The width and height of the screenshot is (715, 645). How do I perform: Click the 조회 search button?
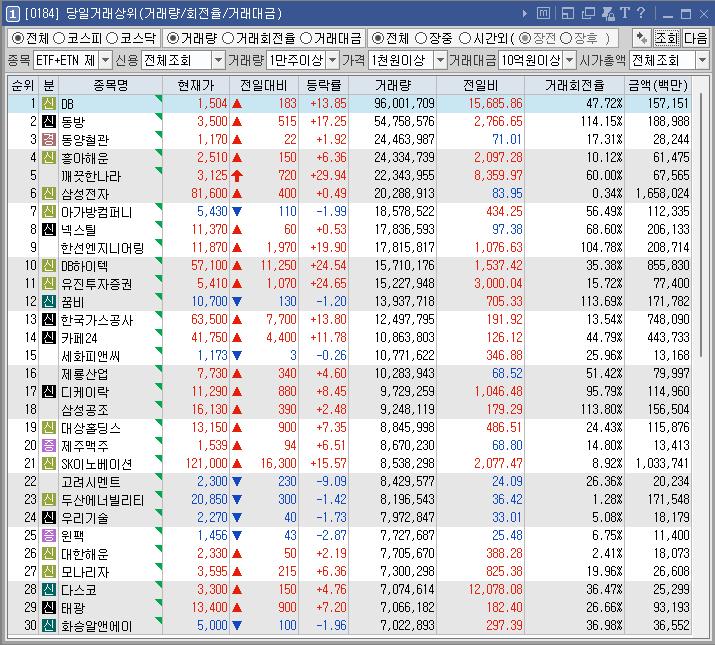click(x=666, y=38)
